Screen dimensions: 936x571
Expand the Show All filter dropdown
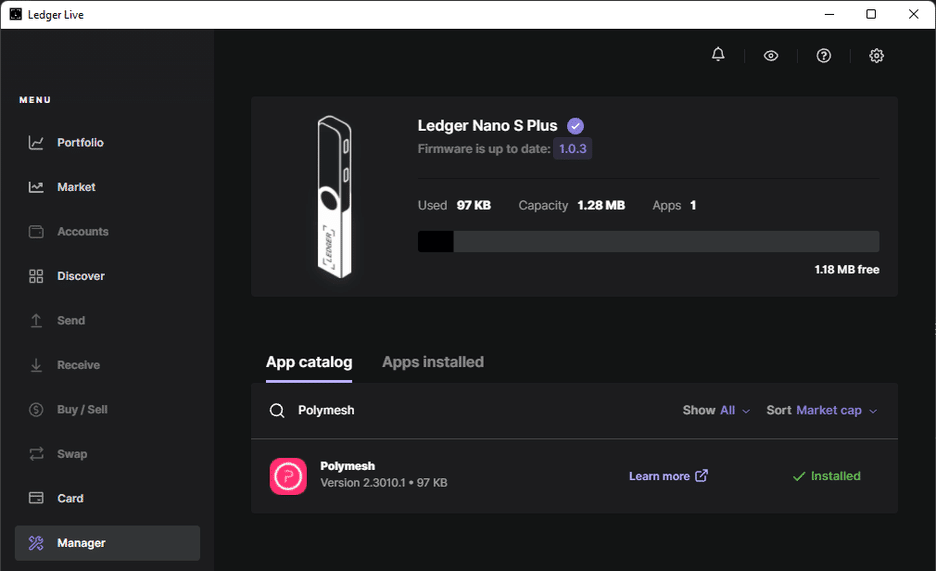[716, 410]
